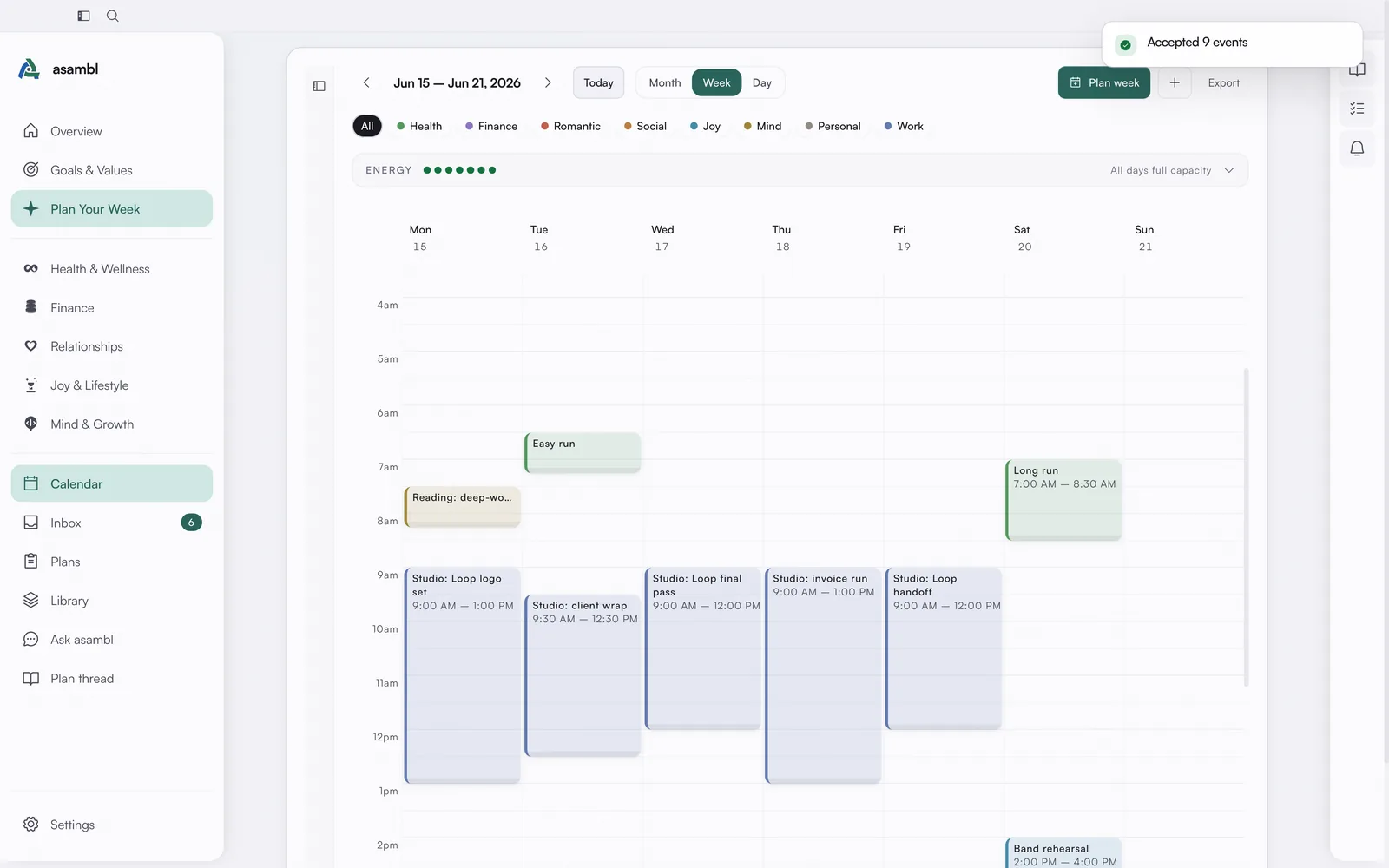
Task: Click the plus add-event button
Action: [1175, 82]
